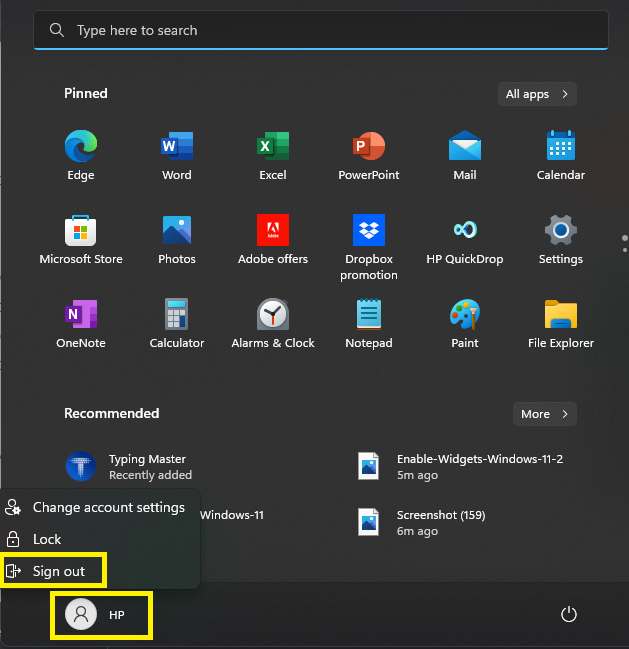
Task: Click the power button icon
Action: click(569, 615)
